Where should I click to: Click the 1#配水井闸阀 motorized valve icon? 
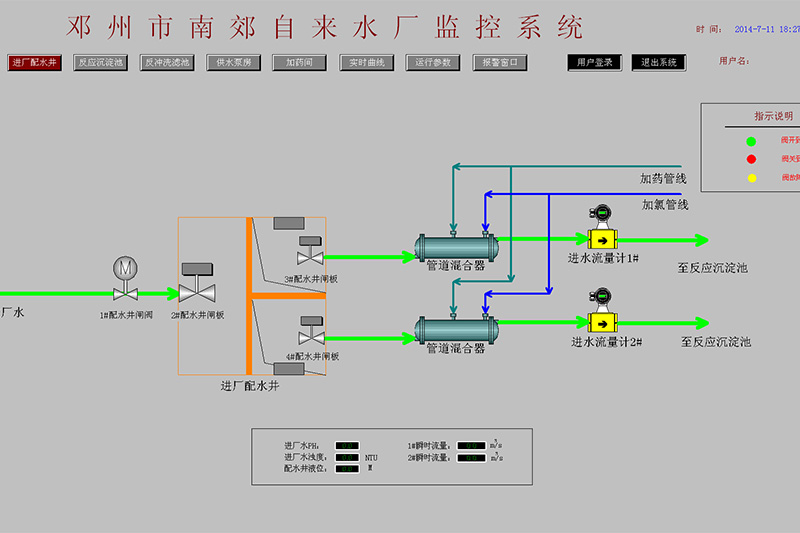(x=125, y=280)
